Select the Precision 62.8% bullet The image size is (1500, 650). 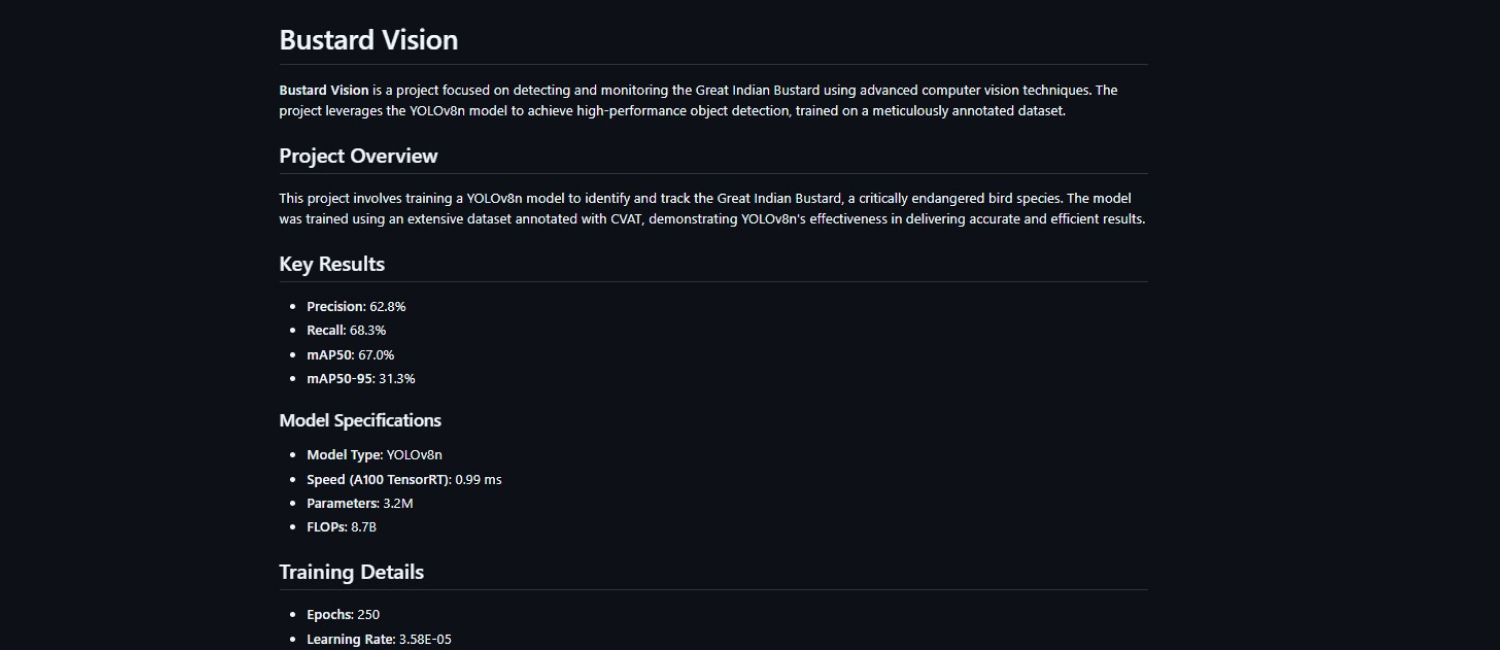(356, 306)
